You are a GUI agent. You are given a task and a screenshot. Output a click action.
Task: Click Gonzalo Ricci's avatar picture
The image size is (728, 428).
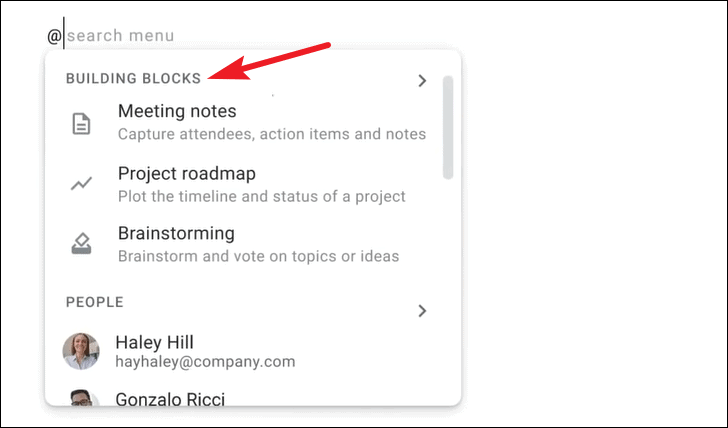[x=81, y=398]
